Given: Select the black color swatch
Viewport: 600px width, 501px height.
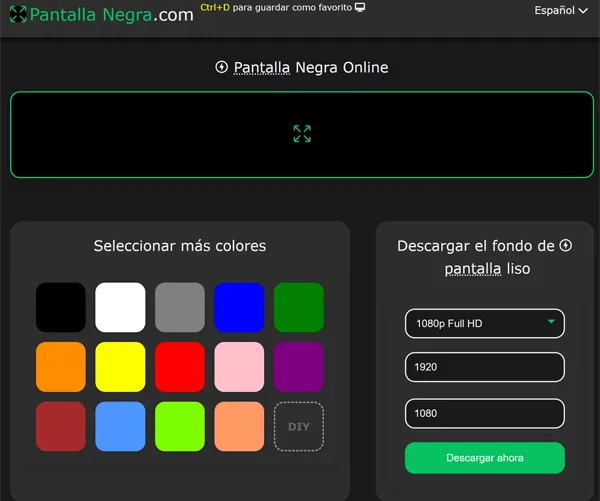Looking at the screenshot, I should tap(61, 307).
